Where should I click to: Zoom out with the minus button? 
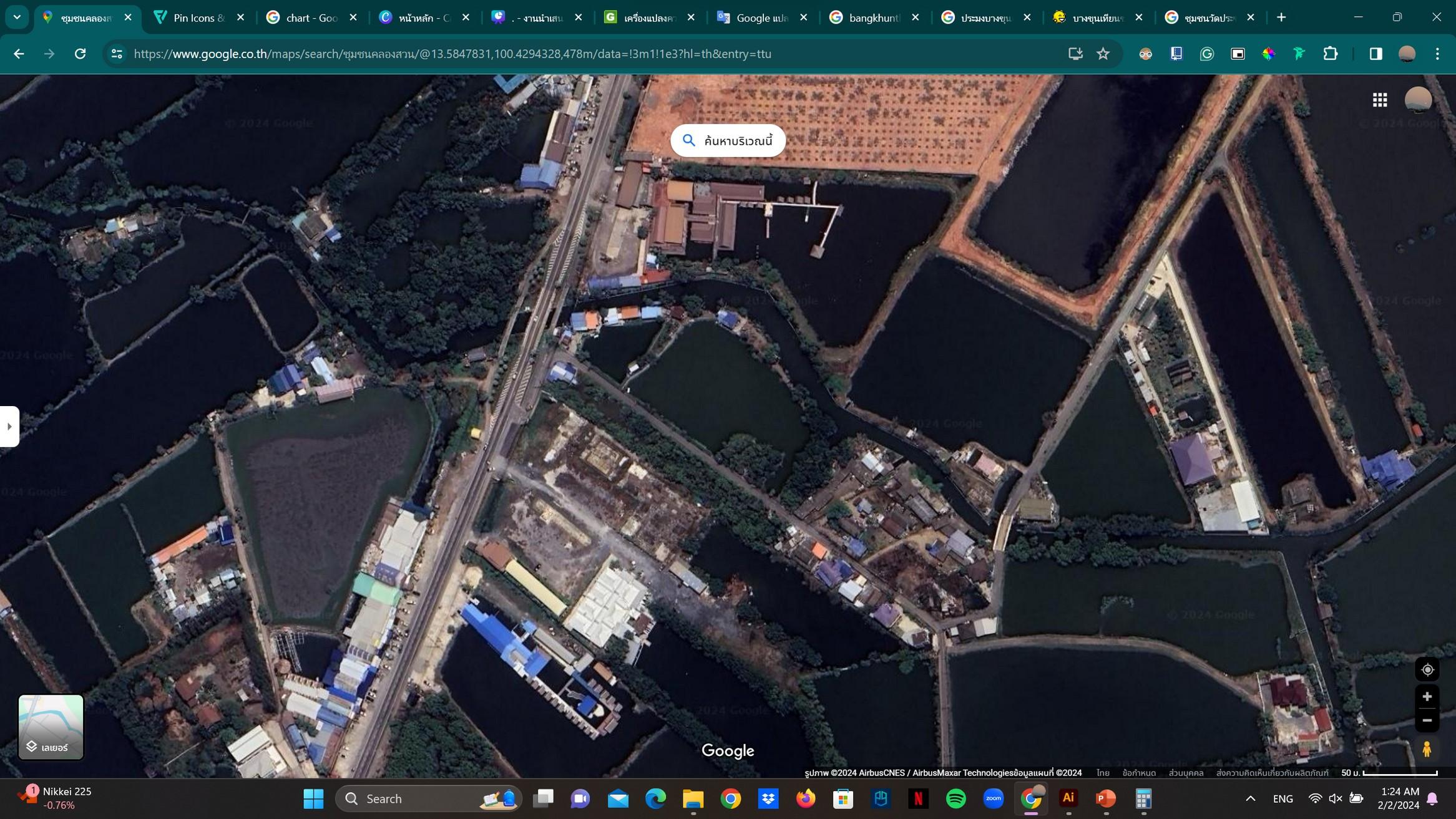coord(1427,720)
